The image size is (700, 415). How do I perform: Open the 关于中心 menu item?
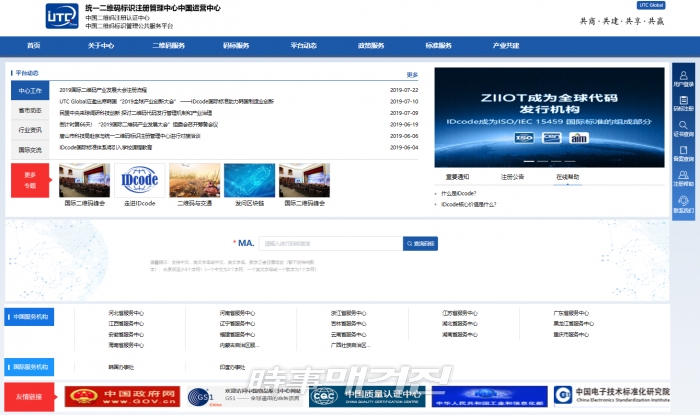[101, 46]
